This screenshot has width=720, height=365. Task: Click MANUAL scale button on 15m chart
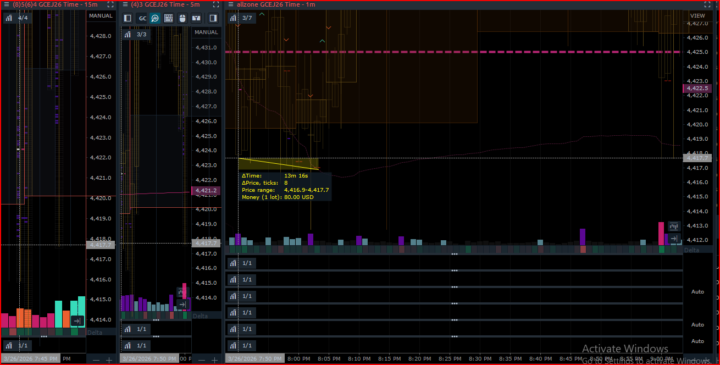tap(101, 16)
